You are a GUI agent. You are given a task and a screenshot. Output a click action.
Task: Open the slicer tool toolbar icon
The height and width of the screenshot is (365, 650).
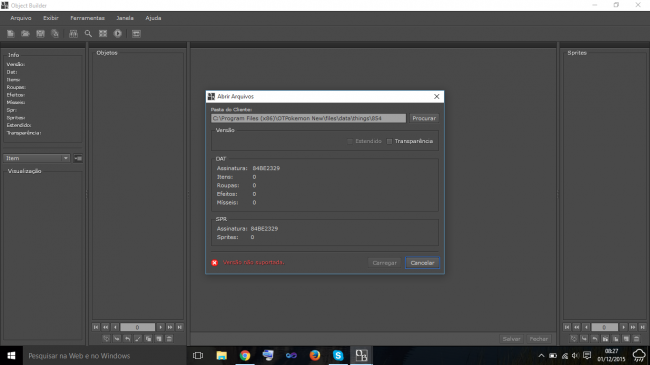click(103, 34)
